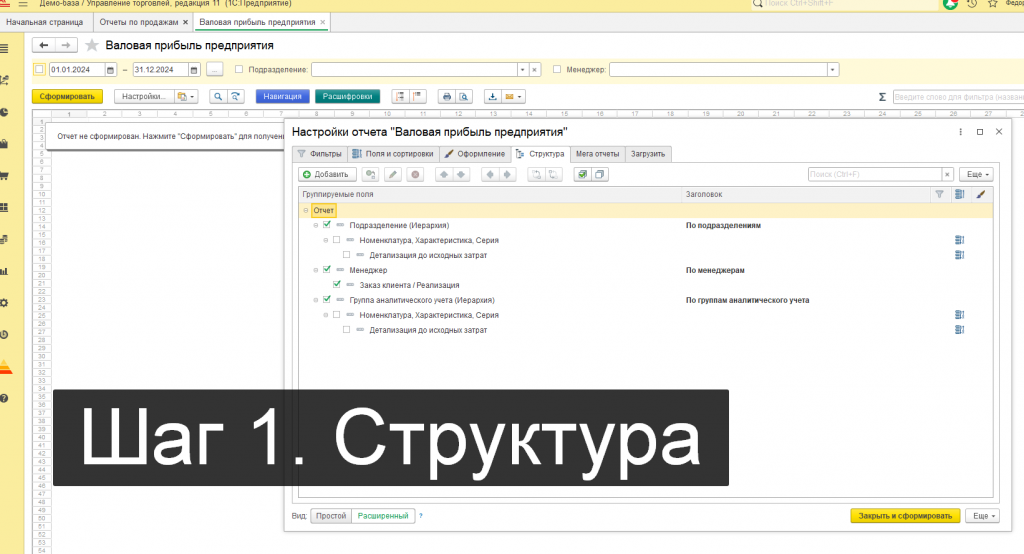Click the brush formatting column header icon
This screenshot has width=1024, height=554.
coord(980,194)
